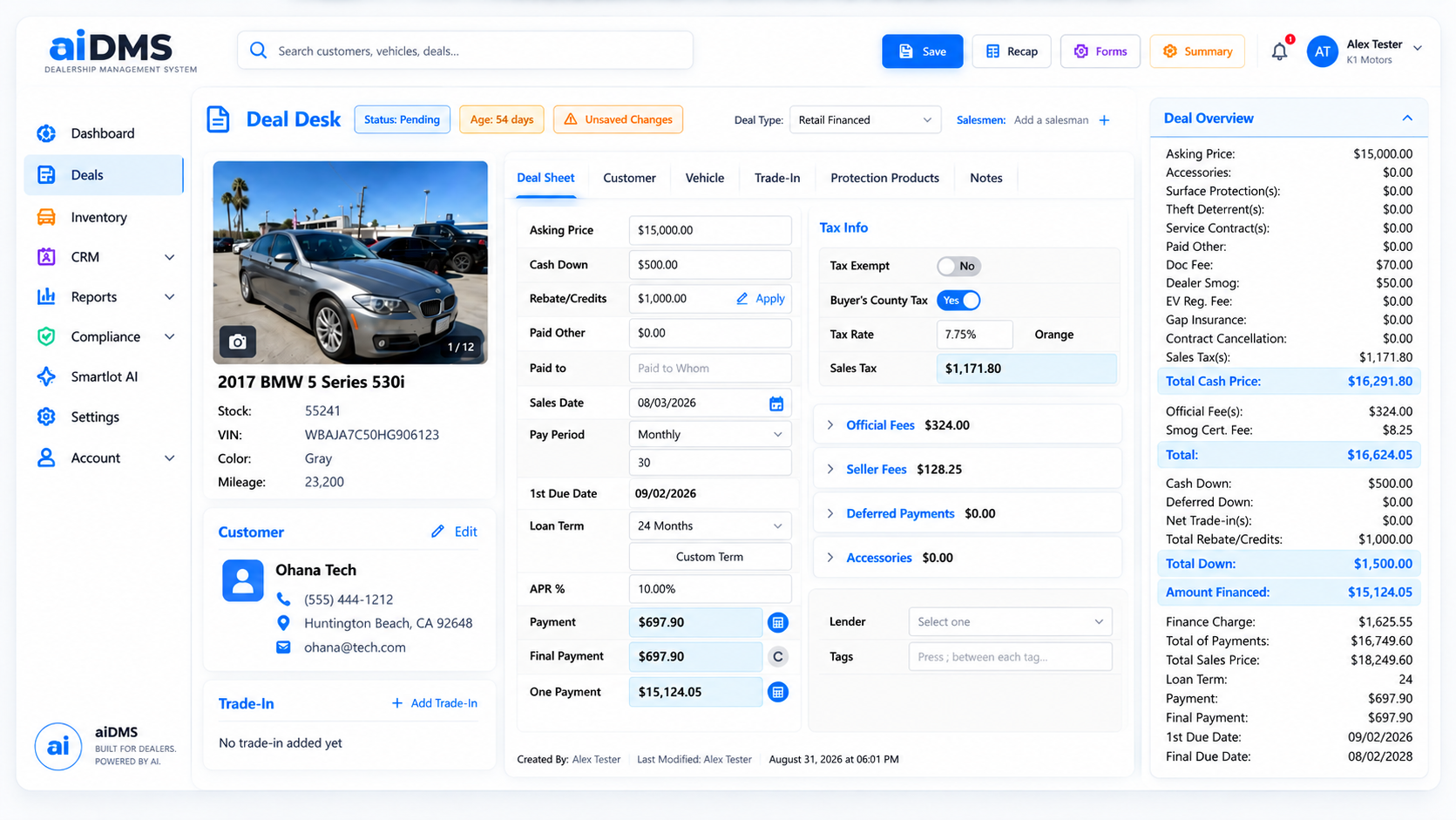The height and width of the screenshot is (820, 1456).
Task: Click the Settings gear in sidebar
Action: pyautogui.click(x=46, y=417)
